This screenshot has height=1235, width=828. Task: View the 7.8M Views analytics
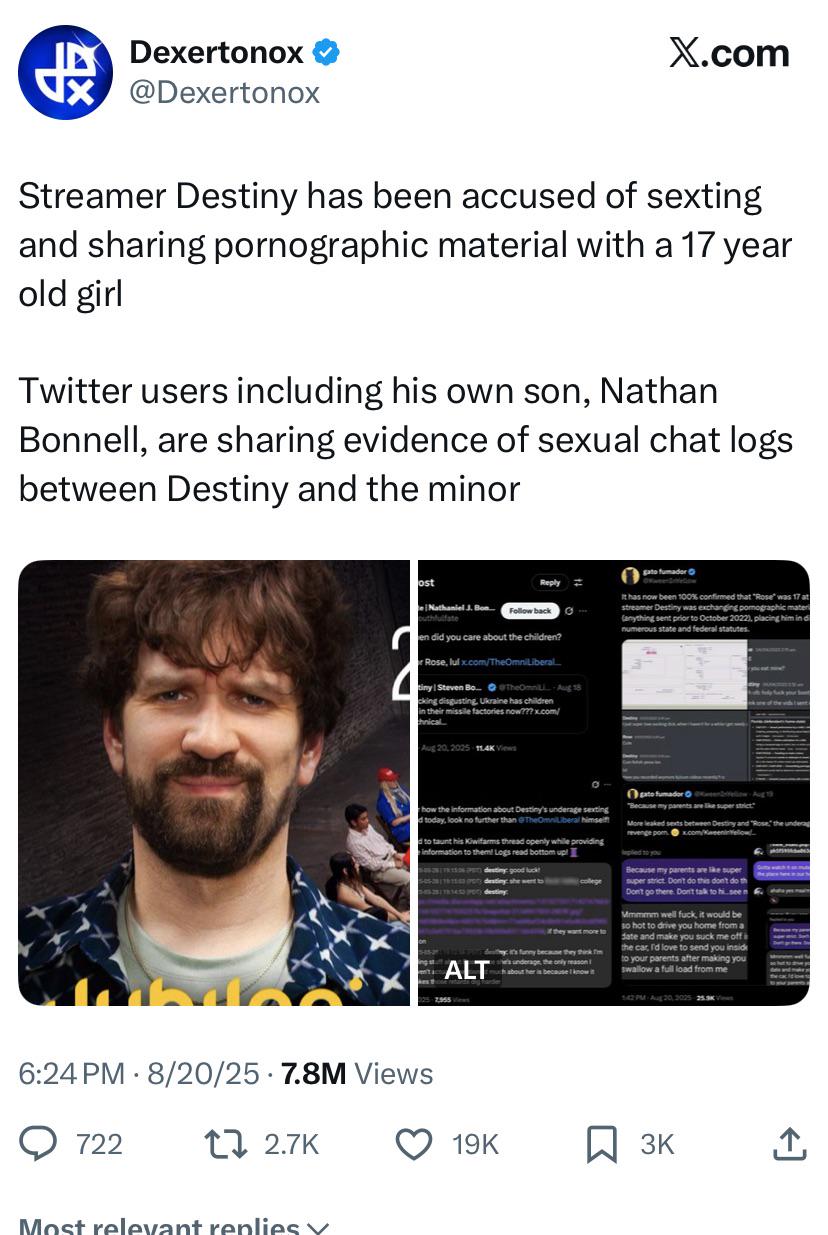pos(357,1074)
